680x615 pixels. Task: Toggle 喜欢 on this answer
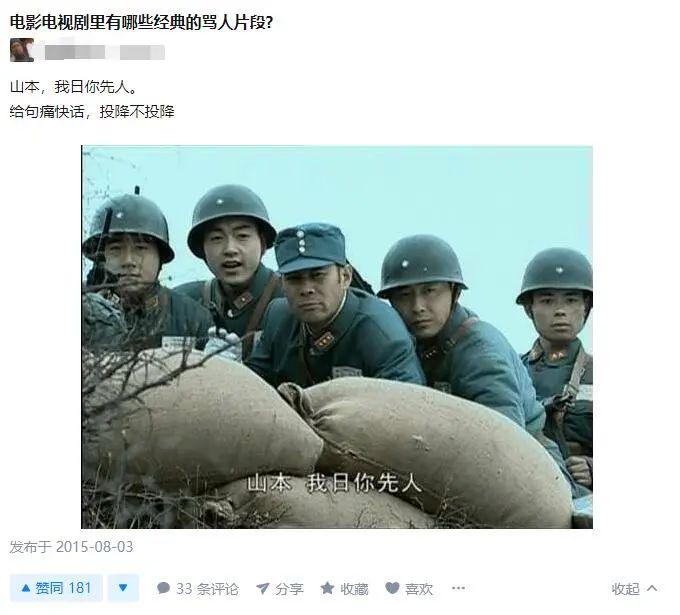coord(409,589)
